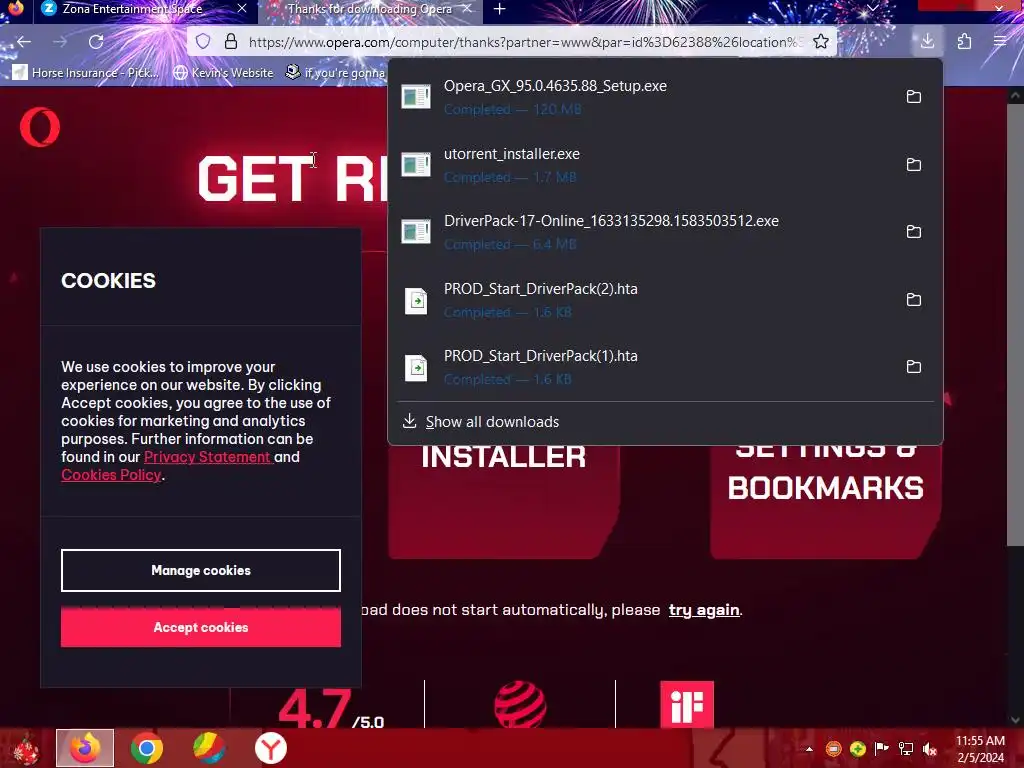Image resolution: width=1024 pixels, height=768 pixels.
Task: Click the red dot award logo
Action: [520, 704]
